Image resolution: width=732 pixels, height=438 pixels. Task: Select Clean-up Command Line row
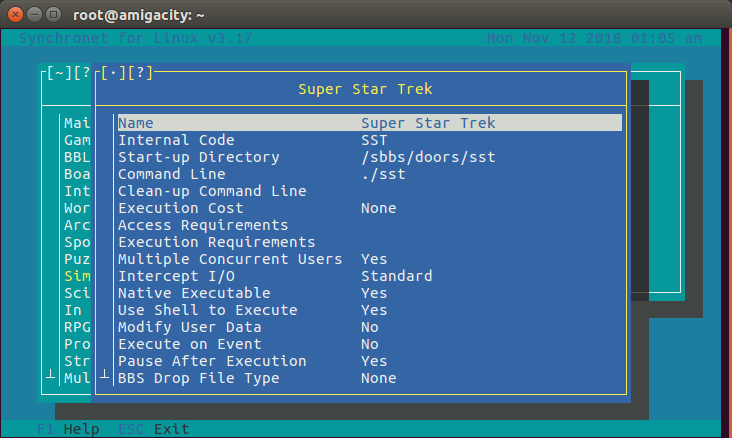point(369,191)
